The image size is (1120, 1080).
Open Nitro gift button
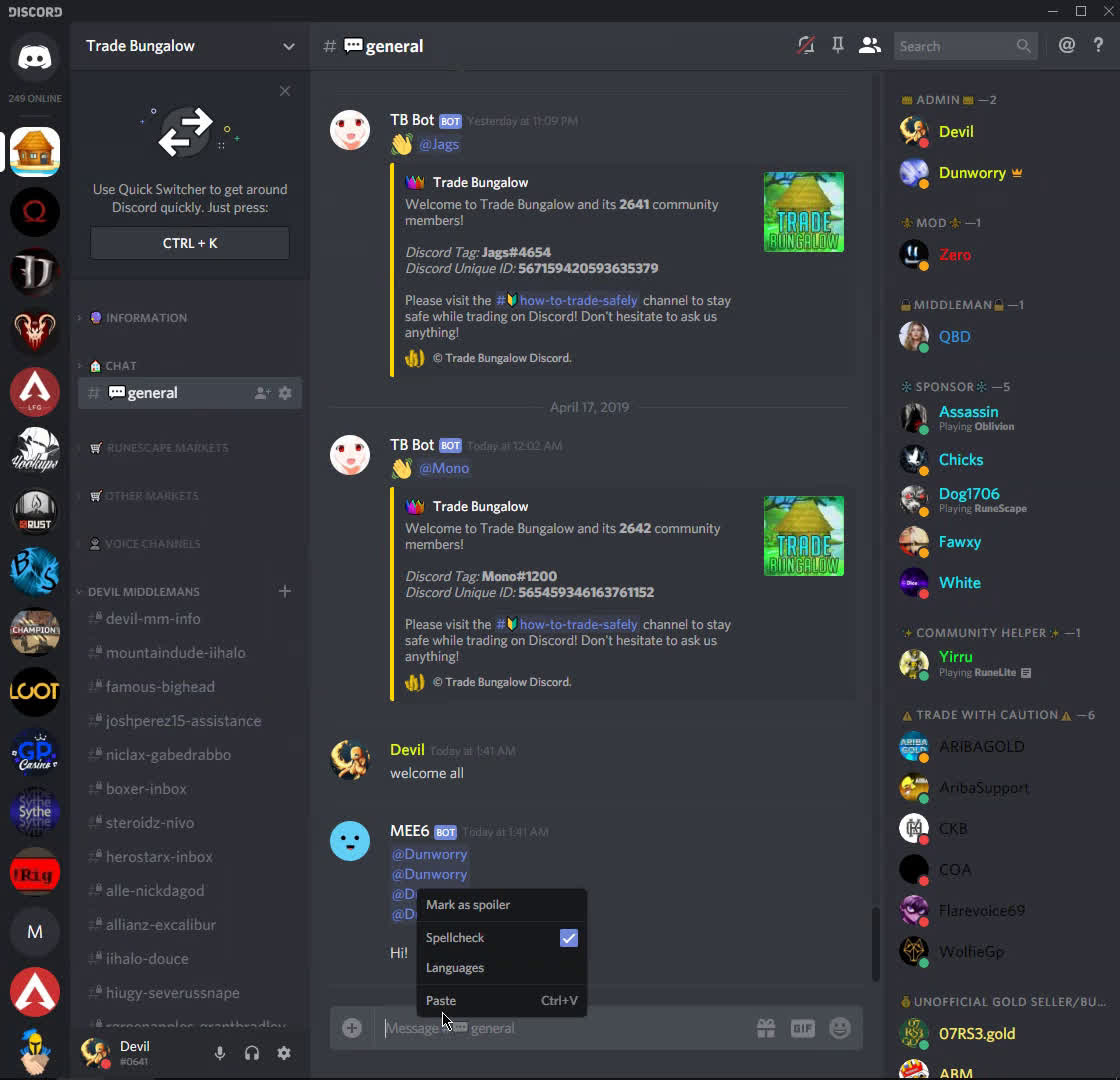(x=766, y=1028)
